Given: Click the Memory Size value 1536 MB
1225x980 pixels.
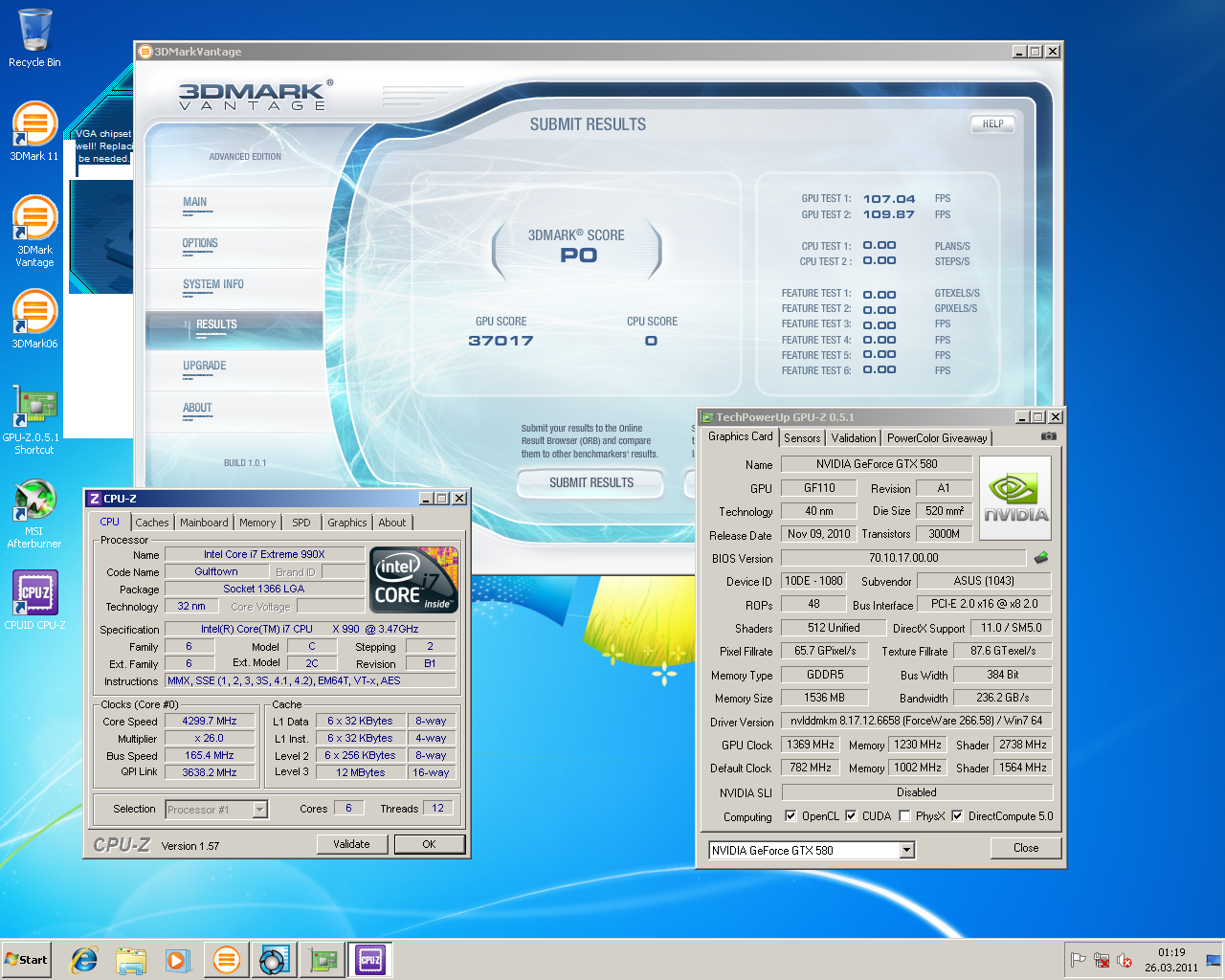Looking at the screenshot, I should 824,698.
